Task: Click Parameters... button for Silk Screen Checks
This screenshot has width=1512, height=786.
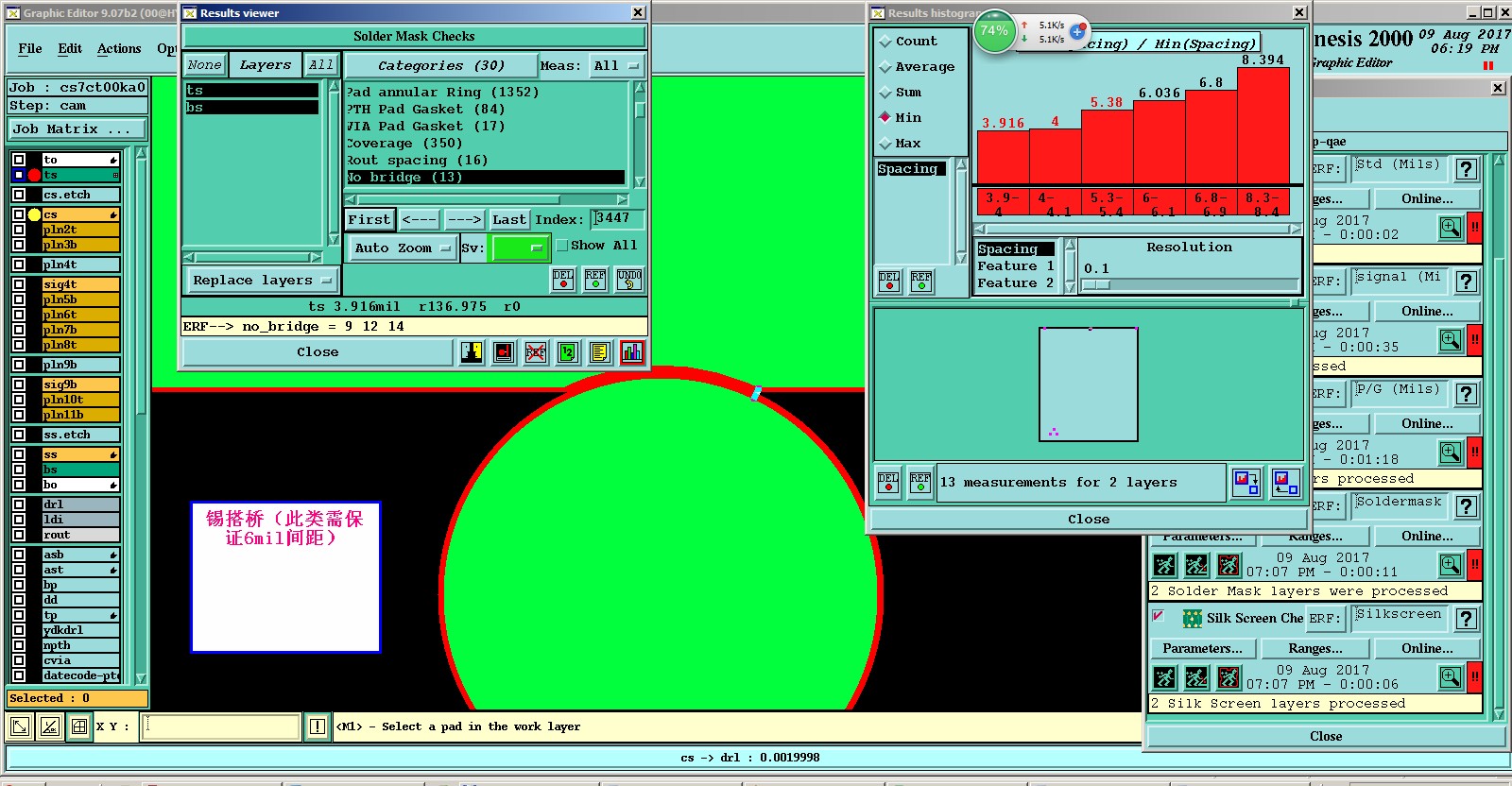Action: [x=1202, y=648]
